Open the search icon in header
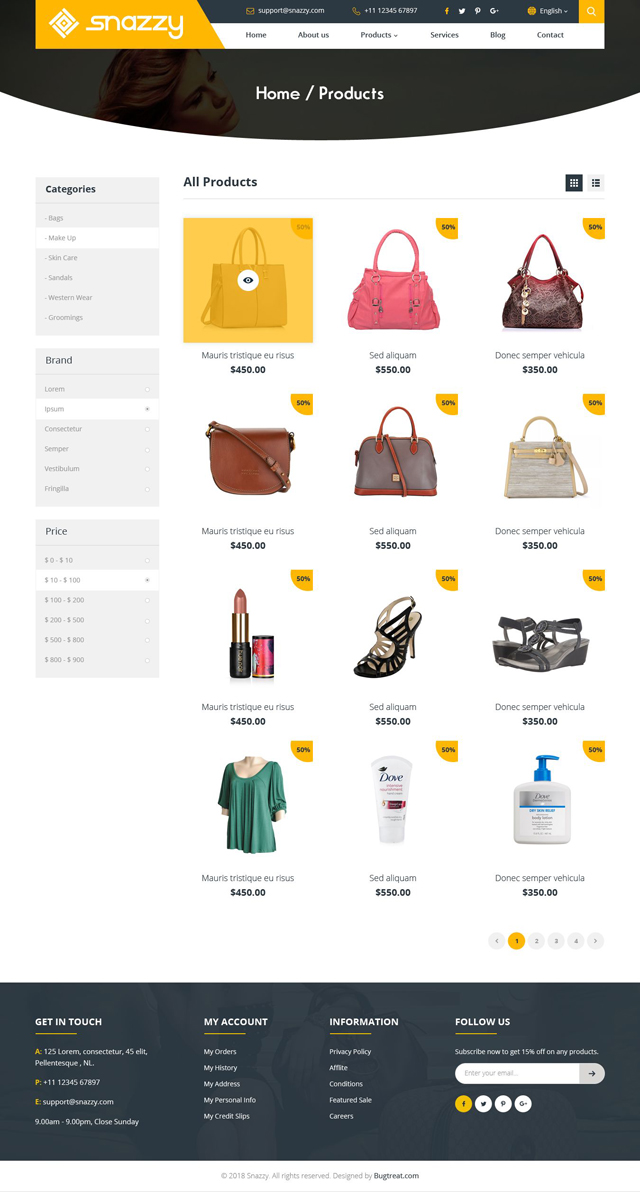The width and height of the screenshot is (640, 1192). click(591, 11)
